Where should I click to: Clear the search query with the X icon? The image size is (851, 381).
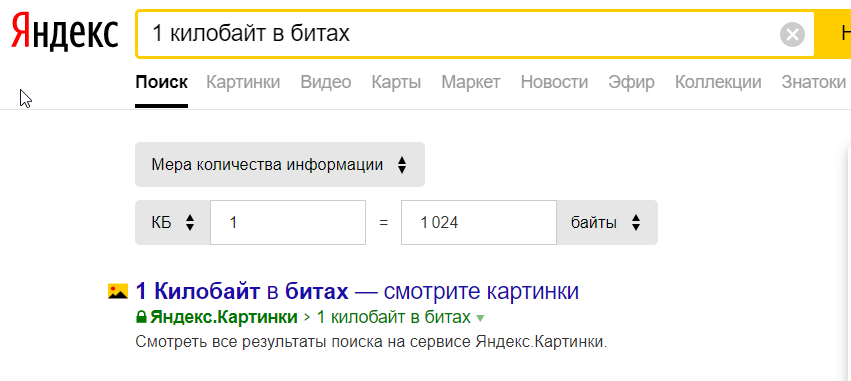tap(792, 35)
